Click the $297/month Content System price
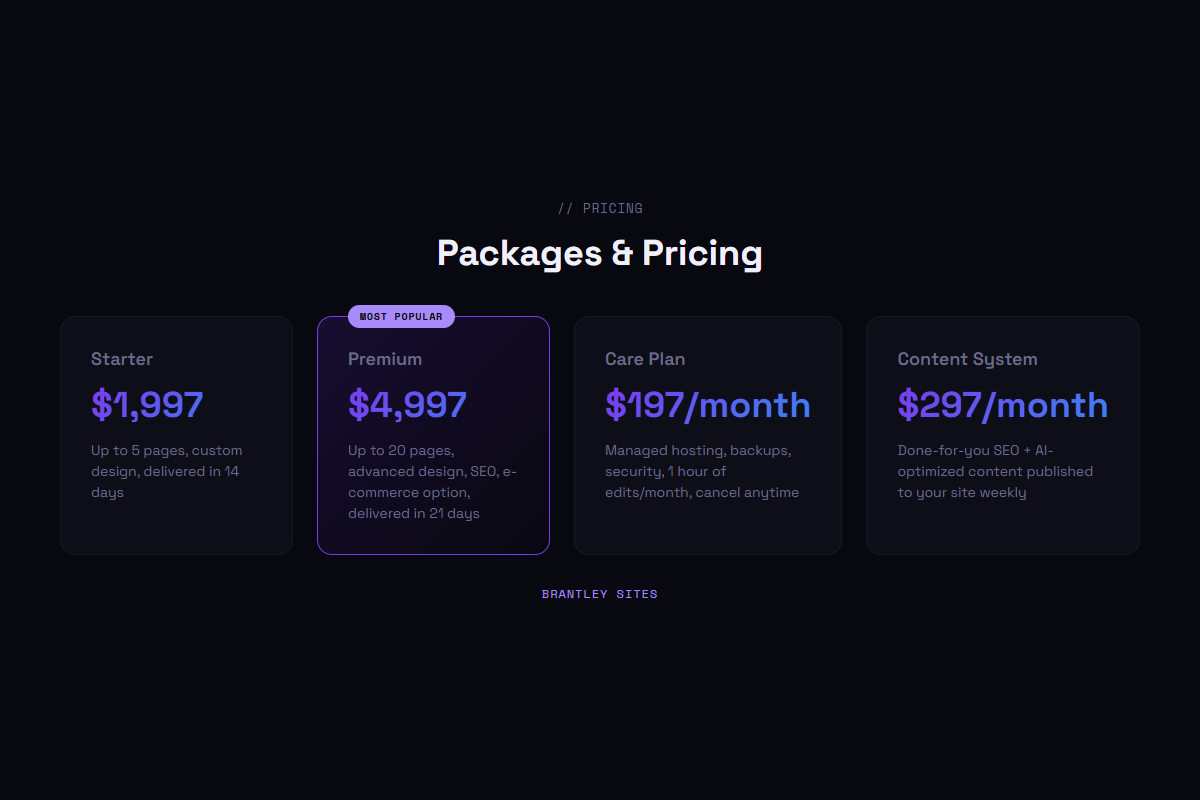Viewport: 1200px width, 800px height. [1002, 404]
